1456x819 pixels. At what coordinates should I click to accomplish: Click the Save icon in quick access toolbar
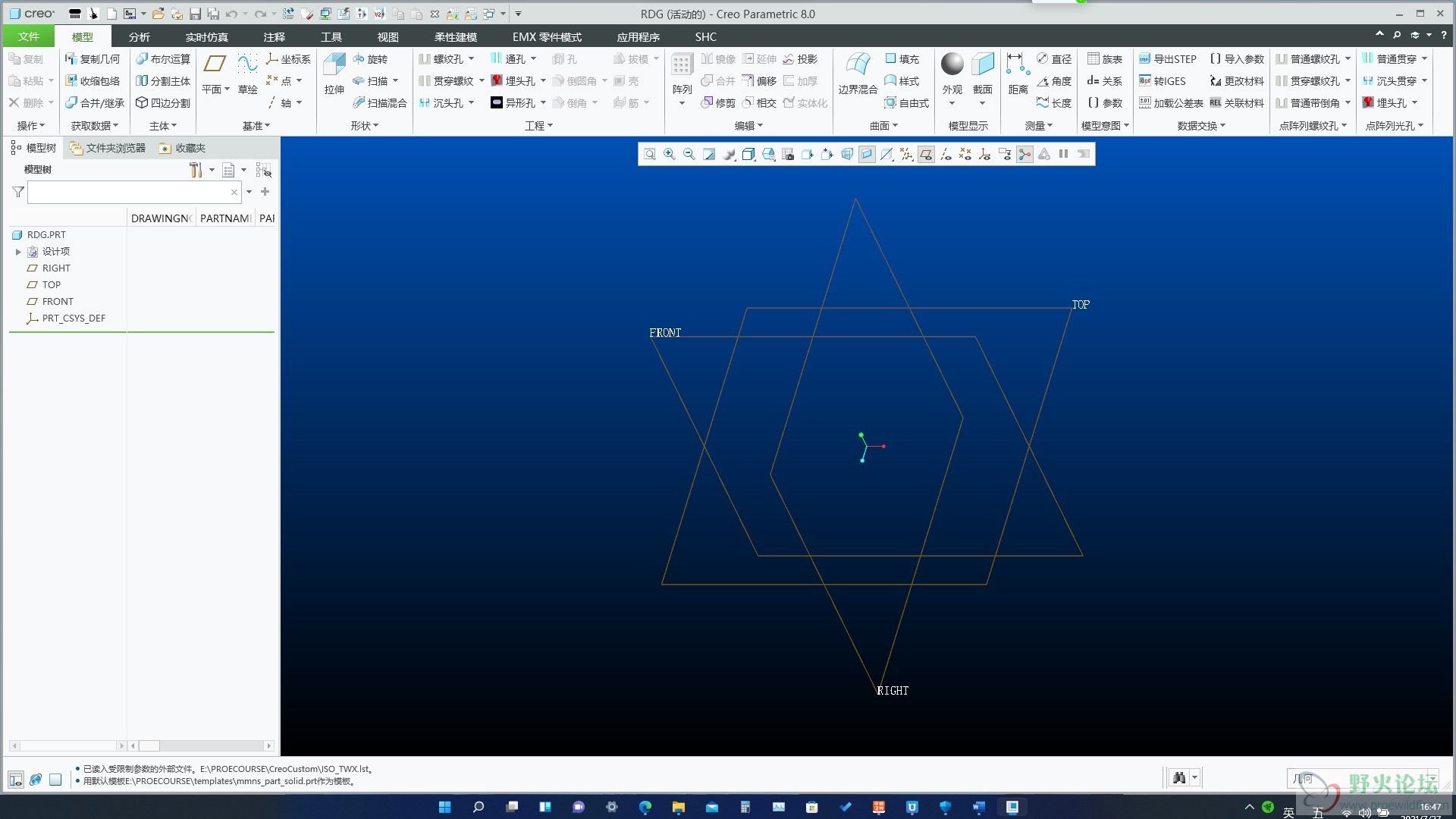(195, 14)
